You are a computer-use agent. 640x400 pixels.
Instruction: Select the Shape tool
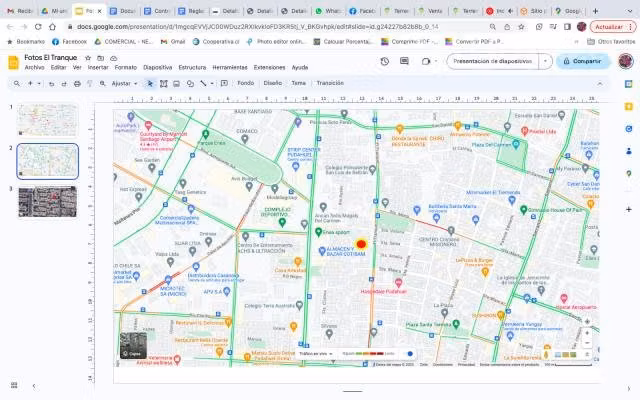tap(190, 83)
